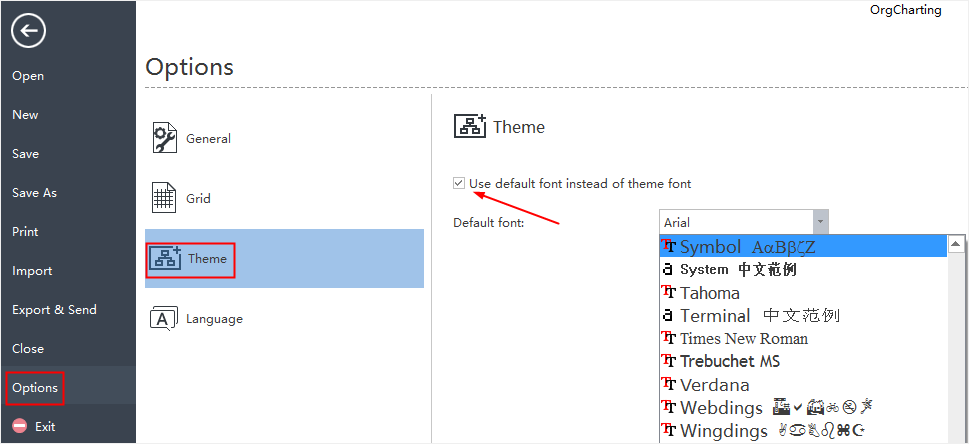
Task: Click the Import menu entry
Action: click(x=32, y=270)
